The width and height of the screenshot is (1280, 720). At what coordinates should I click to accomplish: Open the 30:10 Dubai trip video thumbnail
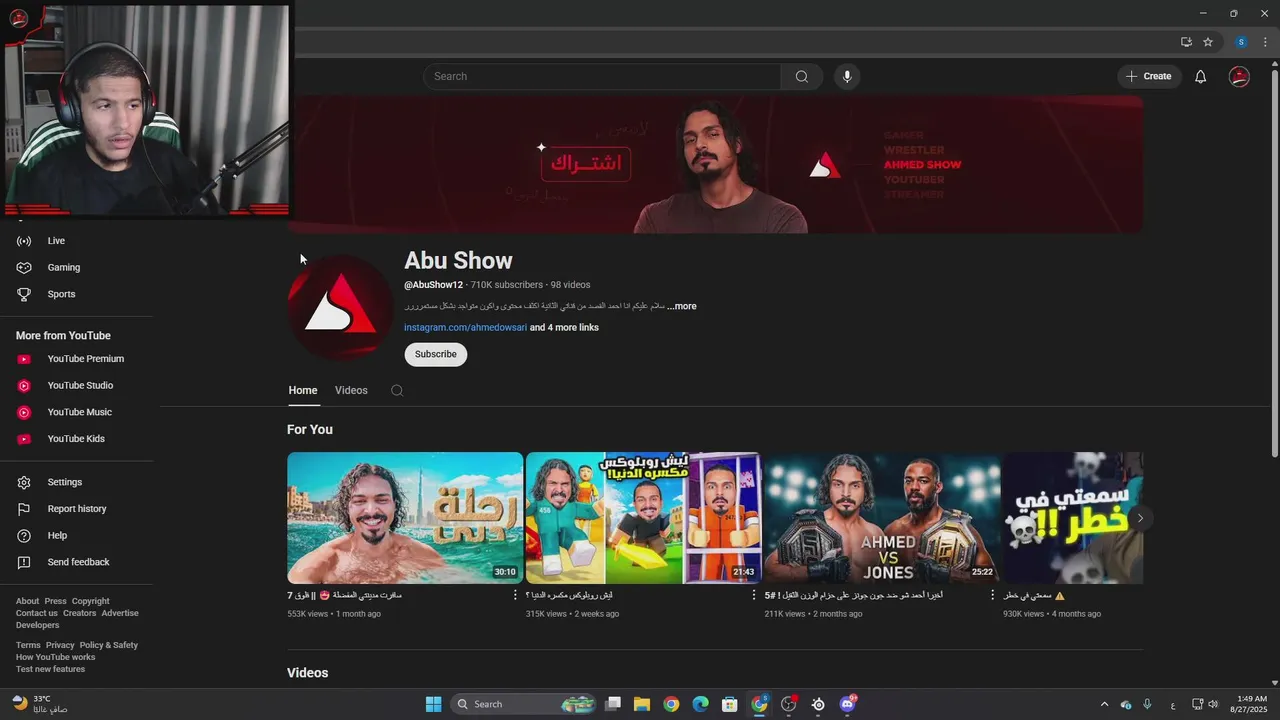[405, 518]
